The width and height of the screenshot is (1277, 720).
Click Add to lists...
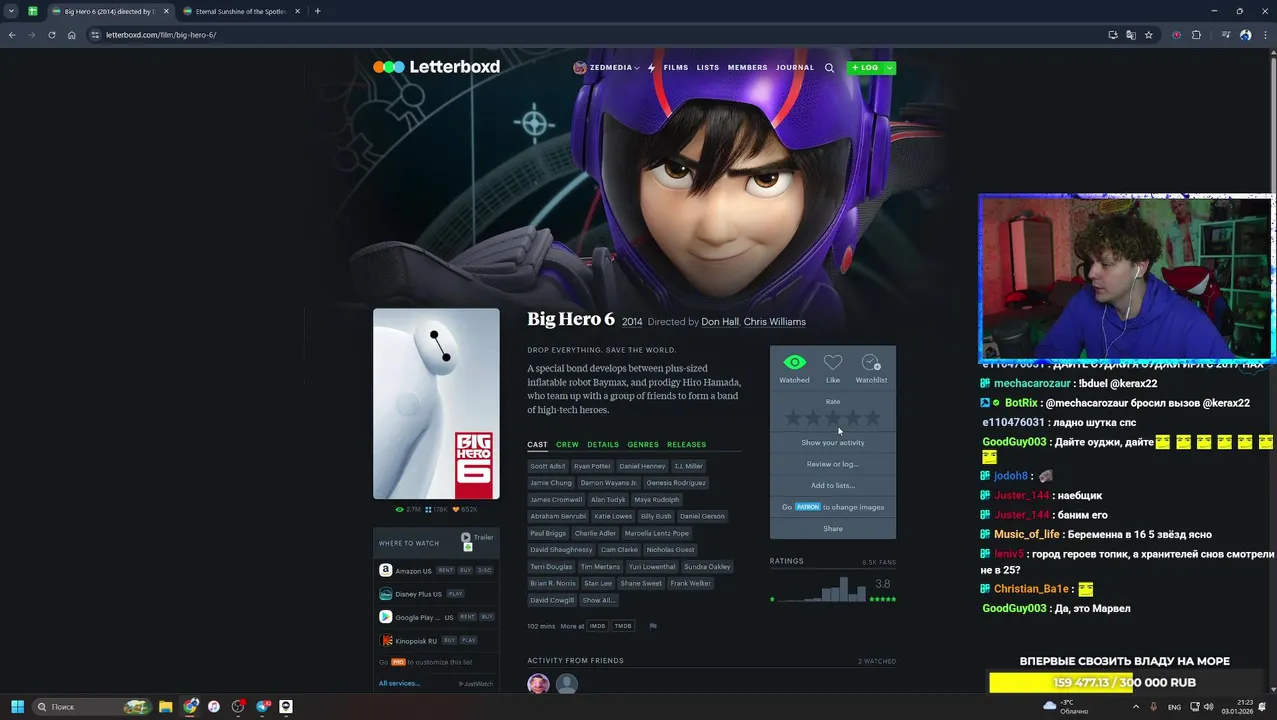(833, 486)
